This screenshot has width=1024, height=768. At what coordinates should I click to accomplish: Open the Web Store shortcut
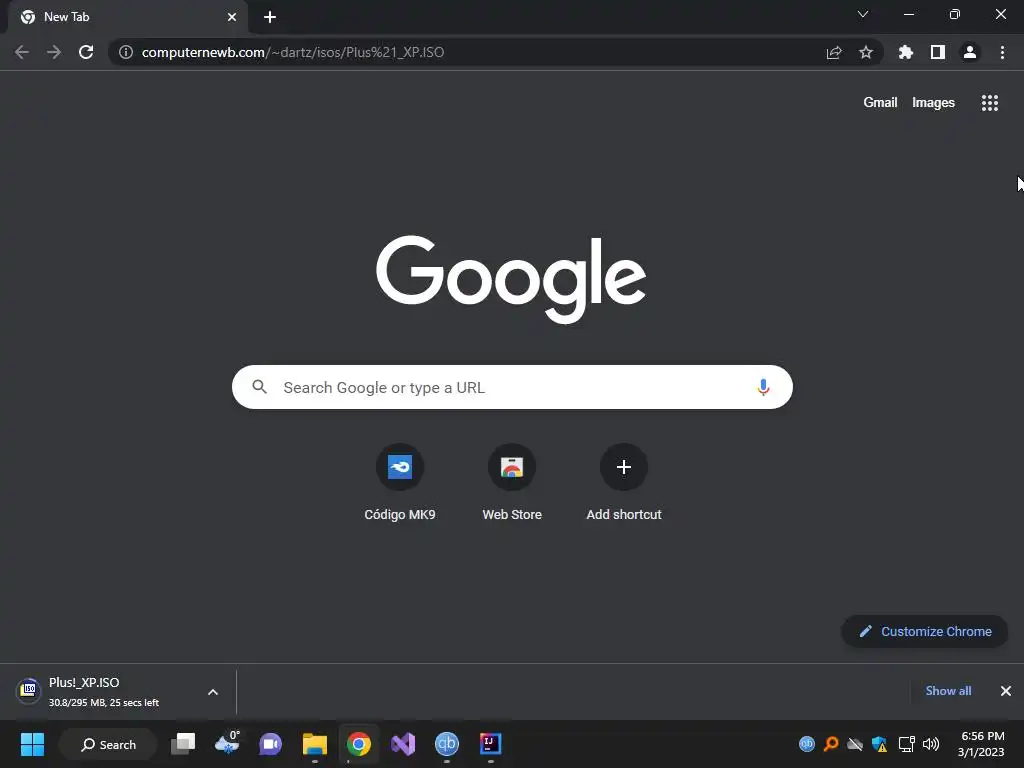[512, 482]
